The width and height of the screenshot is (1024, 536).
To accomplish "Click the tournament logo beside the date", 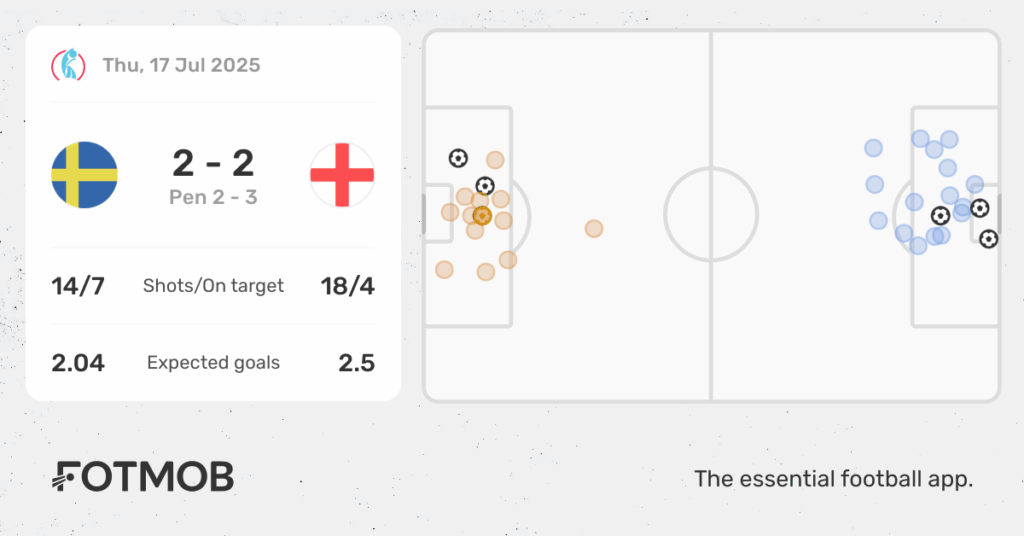I will click(69, 65).
